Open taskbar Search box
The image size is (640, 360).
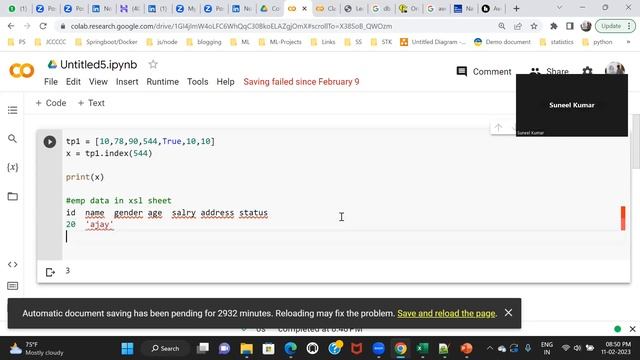[x=165, y=349]
